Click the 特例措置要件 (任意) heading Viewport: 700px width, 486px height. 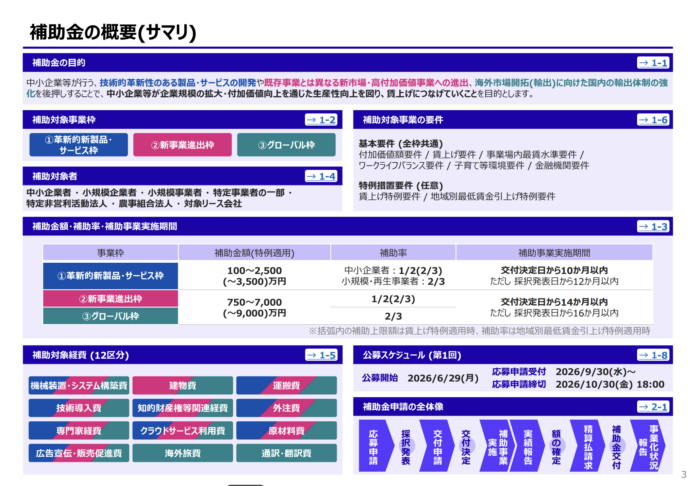400,186
